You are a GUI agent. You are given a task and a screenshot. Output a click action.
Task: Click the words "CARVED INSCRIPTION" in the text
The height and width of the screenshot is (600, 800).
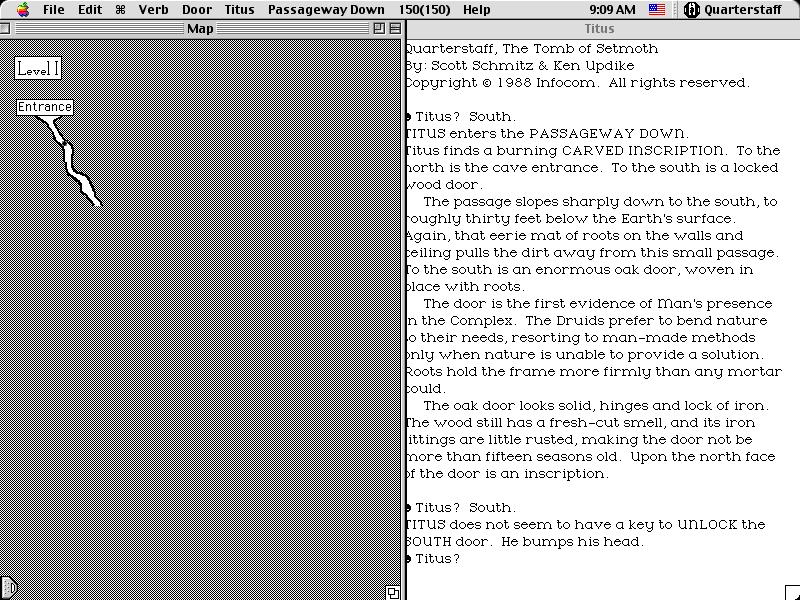642,151
